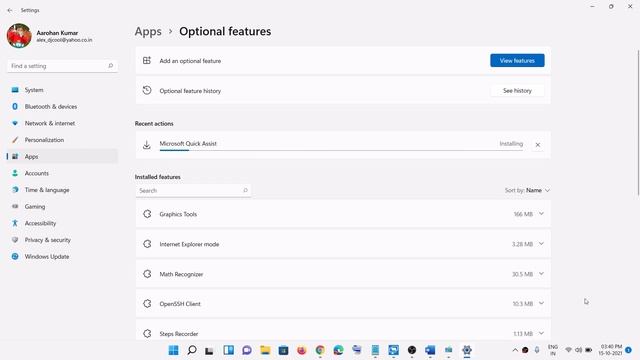Click the Graphics Tools feature icon
The image size is (640, 360).
(147, 214)
